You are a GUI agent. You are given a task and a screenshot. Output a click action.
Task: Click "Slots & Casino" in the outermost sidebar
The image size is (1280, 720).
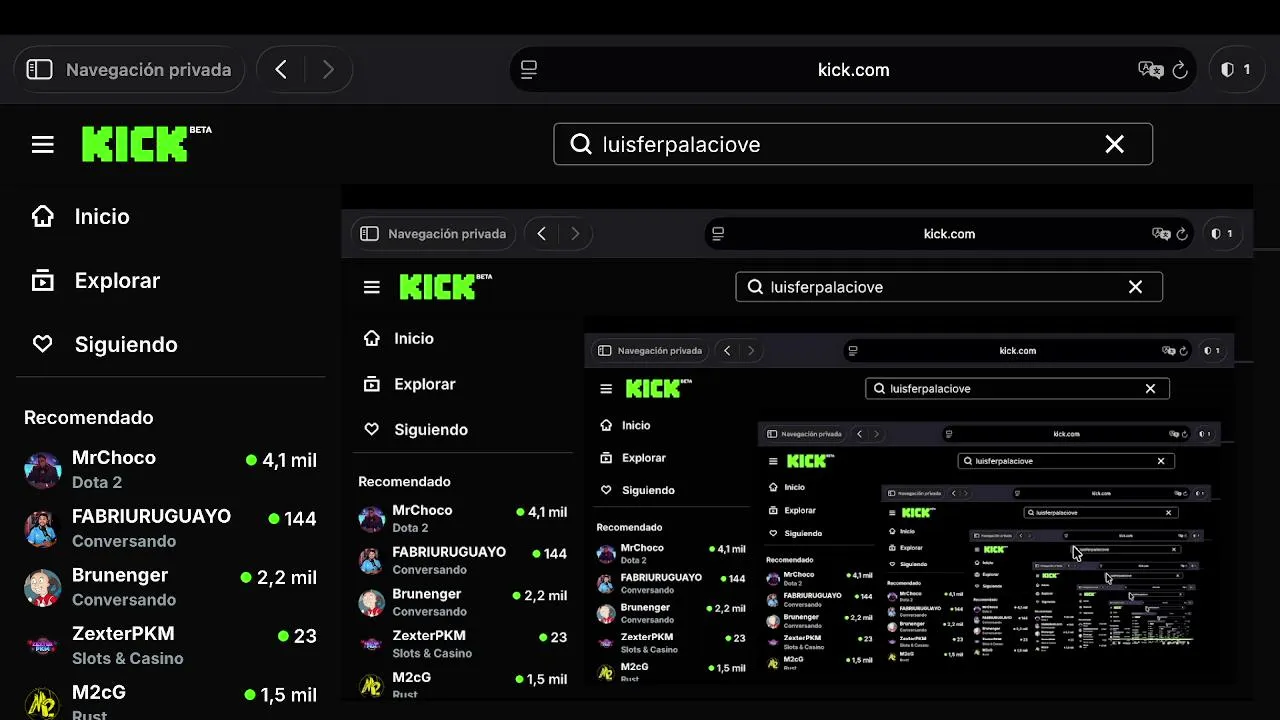[128, 658]
